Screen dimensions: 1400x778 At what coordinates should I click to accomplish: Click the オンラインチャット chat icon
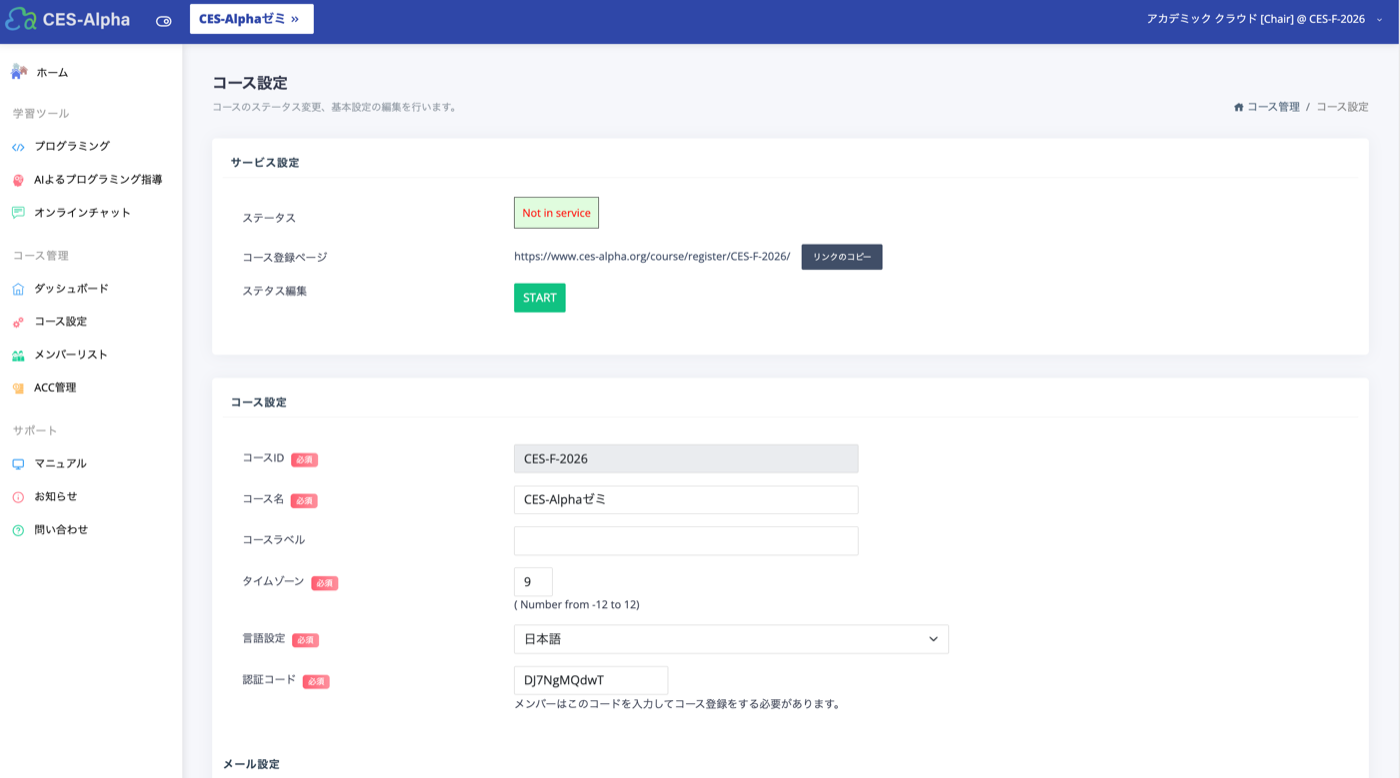point(18,213)
